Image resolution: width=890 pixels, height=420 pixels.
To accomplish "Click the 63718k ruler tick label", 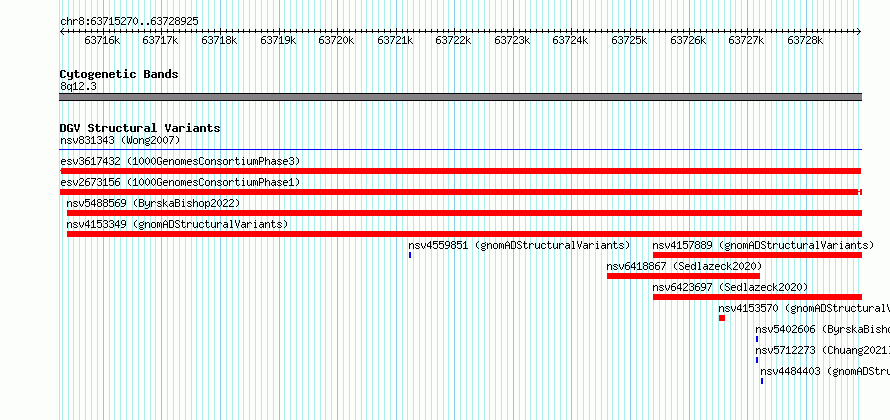I will (x=219, y=40).
